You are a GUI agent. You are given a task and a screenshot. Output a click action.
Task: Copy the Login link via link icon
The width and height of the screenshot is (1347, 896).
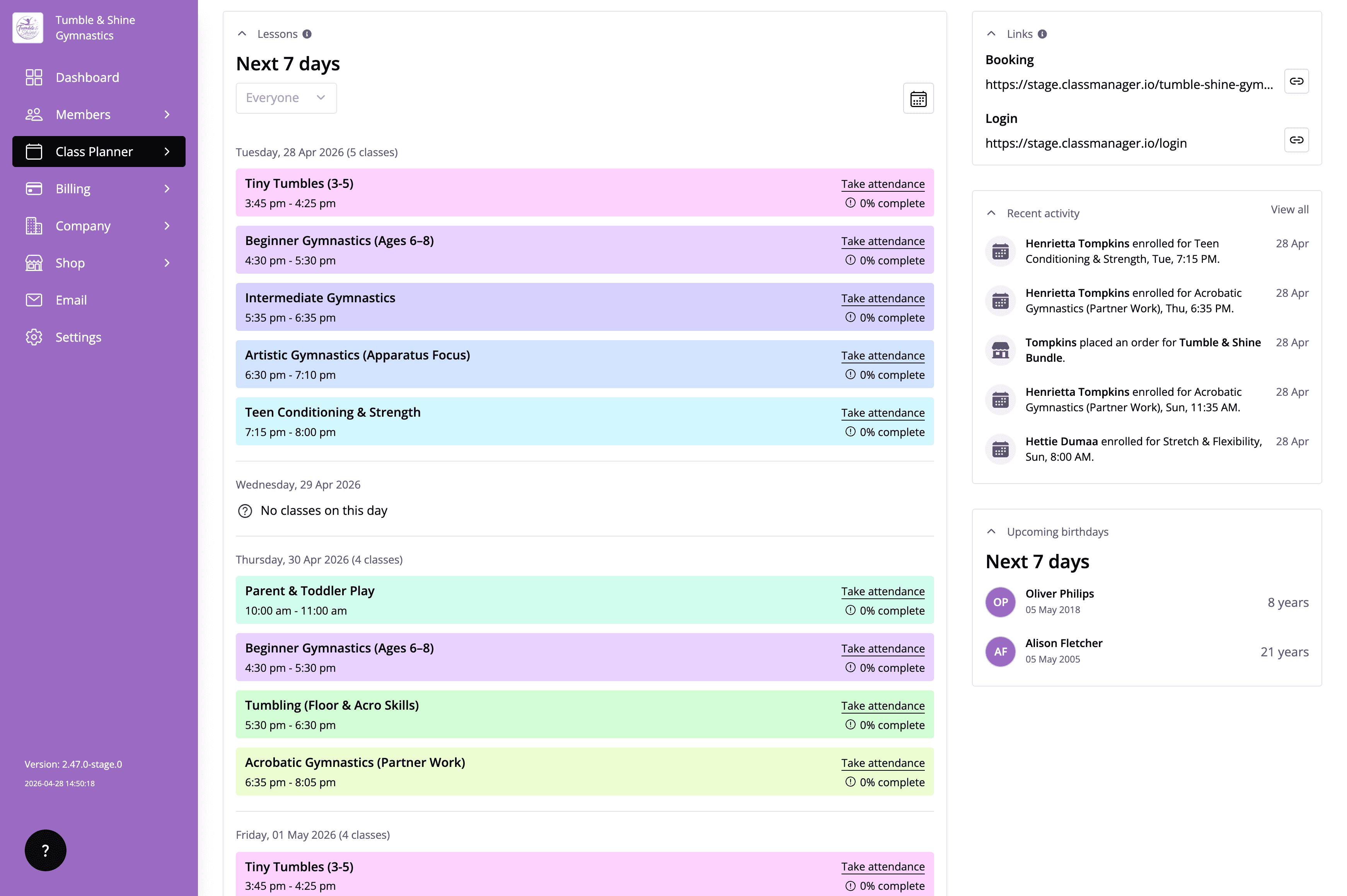pos(1296,140)
